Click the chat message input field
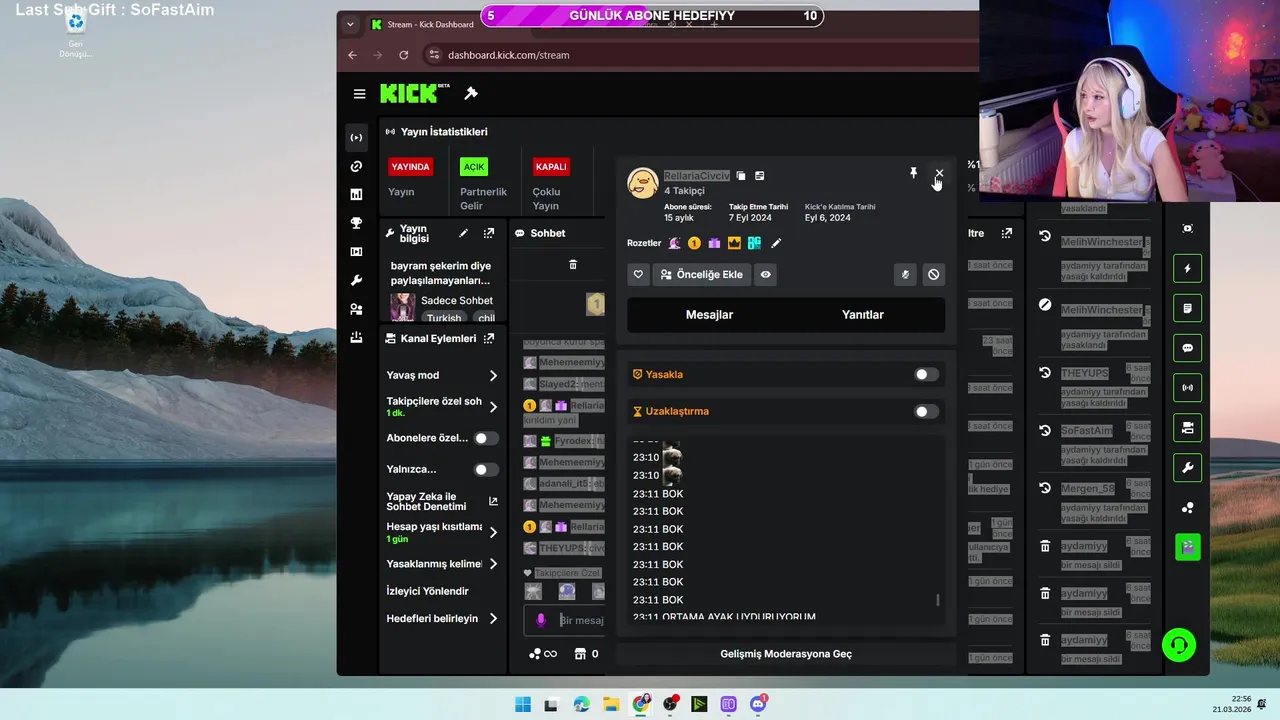Image resolution: width=1280 pixels, height=720 pixels. pyautogui.click(x=580, y=620)
